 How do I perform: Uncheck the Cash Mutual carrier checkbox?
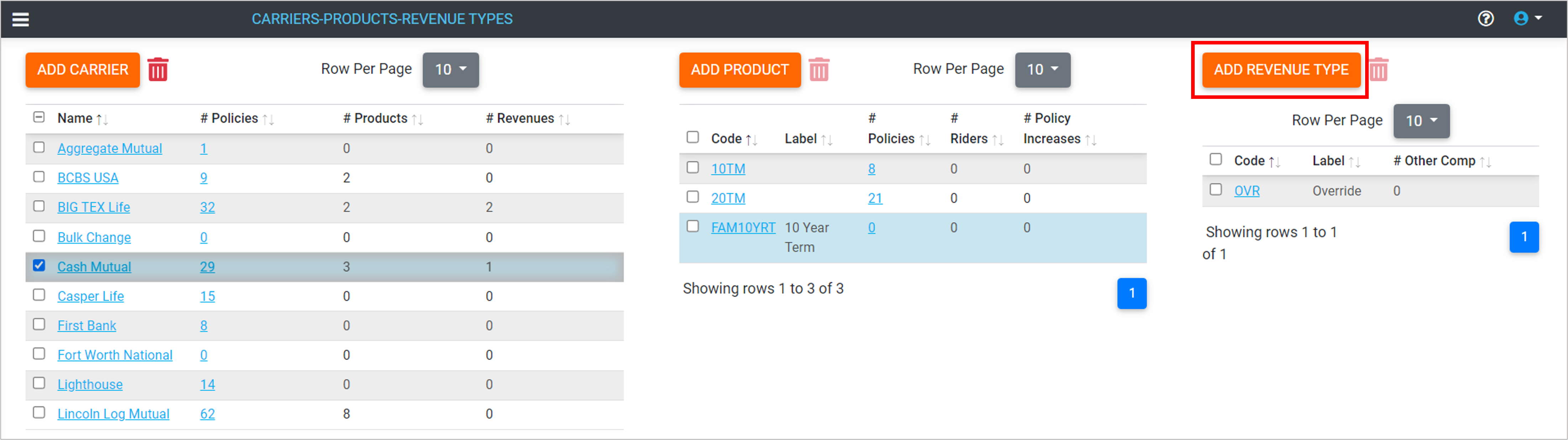(x=39, y=265)
